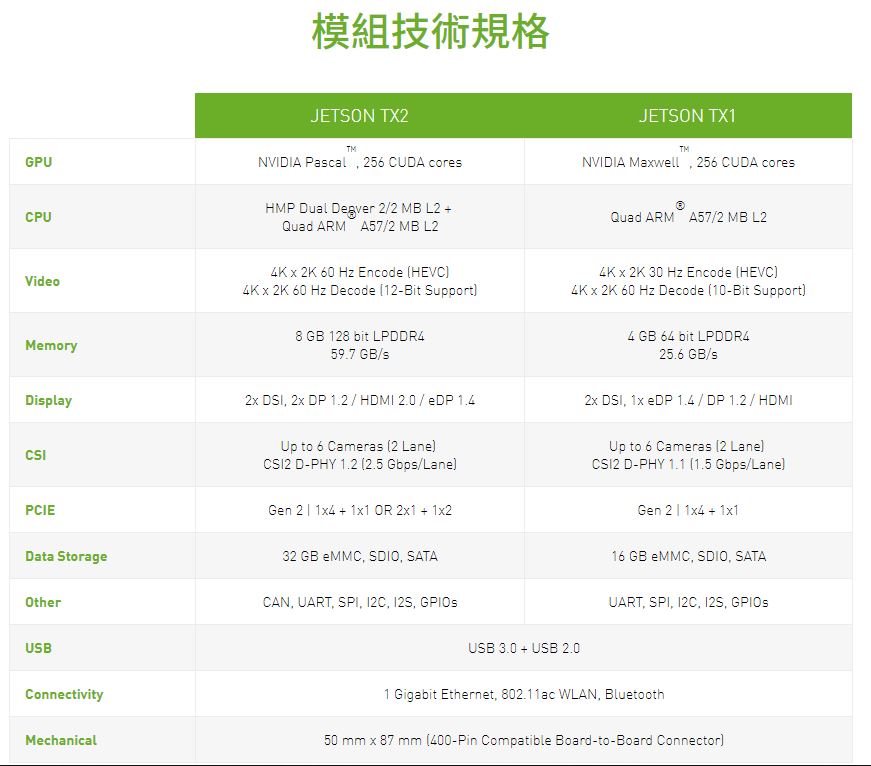Click the USB row label

[x=38, y=648]
